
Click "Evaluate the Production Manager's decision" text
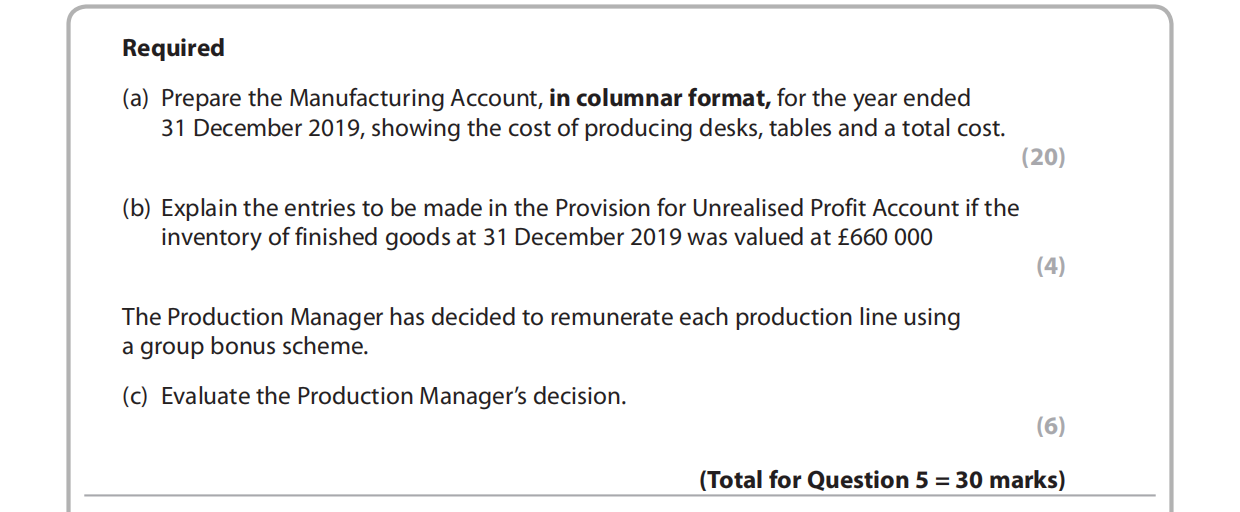click(x=393, y=396)
